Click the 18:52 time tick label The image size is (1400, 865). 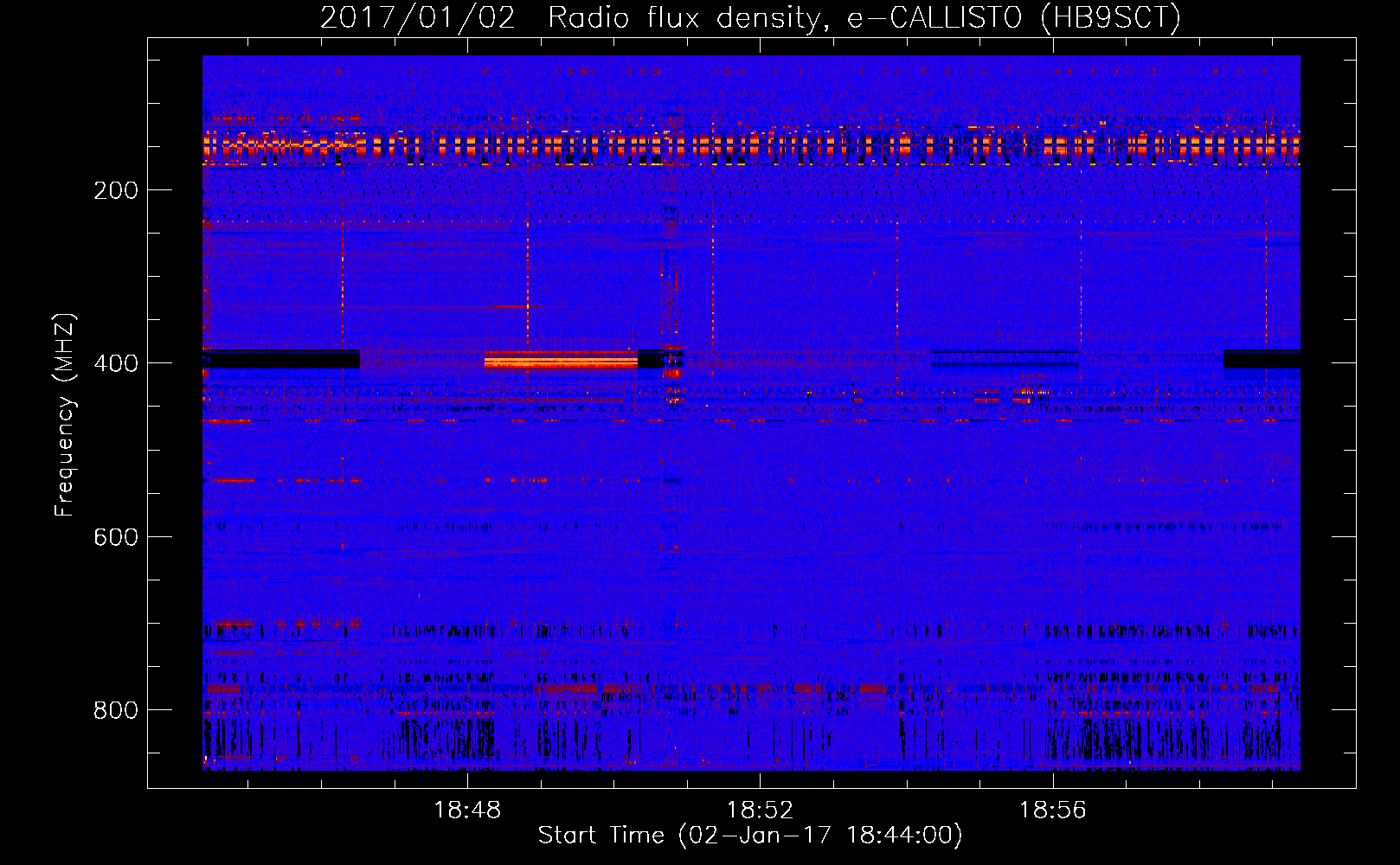click(x=760, y=811)
